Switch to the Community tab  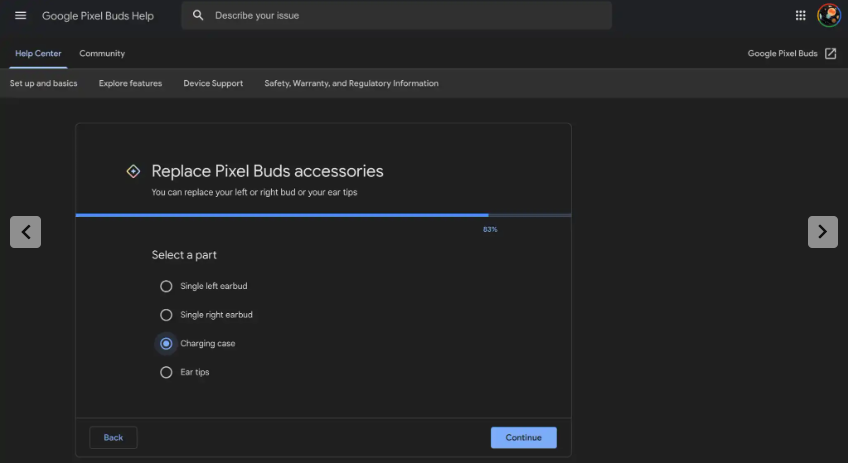coord(102,54)
